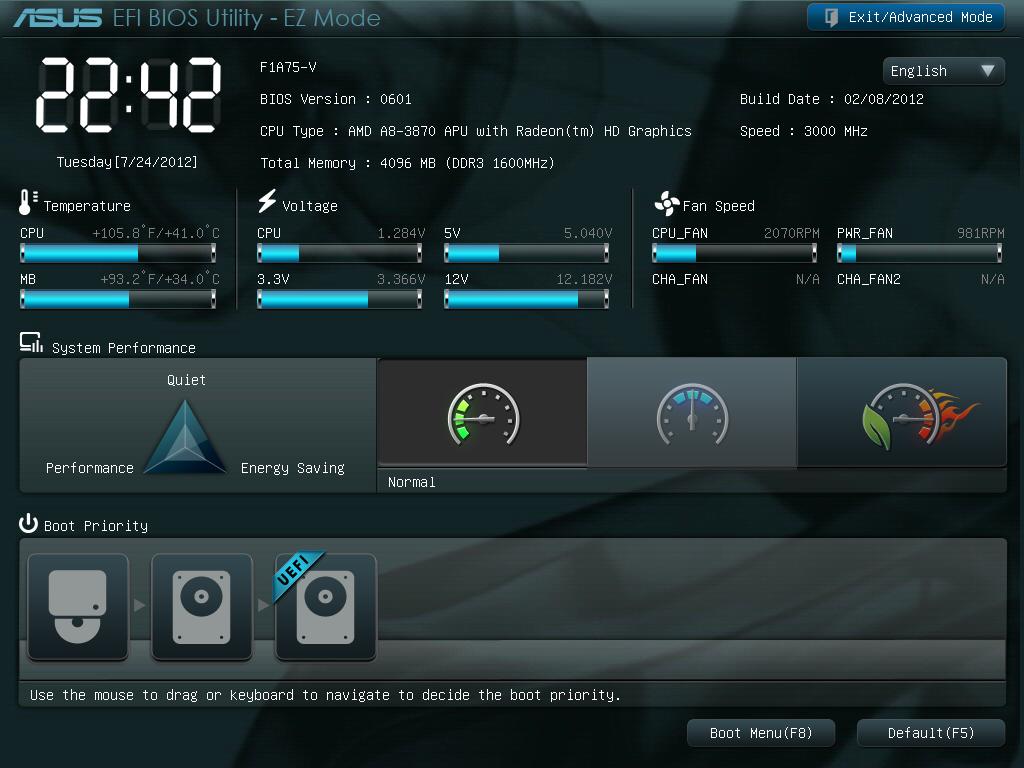Click the 981RPM power fan value

coord(981,233)
